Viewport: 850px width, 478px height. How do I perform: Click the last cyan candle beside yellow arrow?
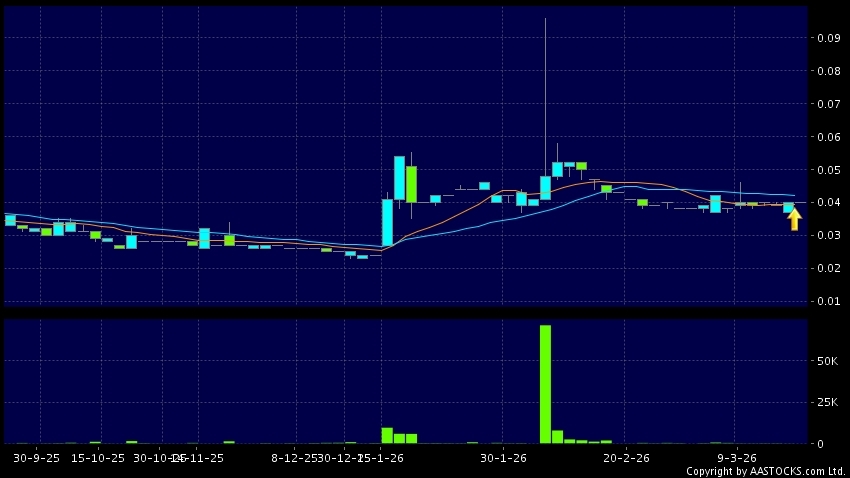[788, 208]
